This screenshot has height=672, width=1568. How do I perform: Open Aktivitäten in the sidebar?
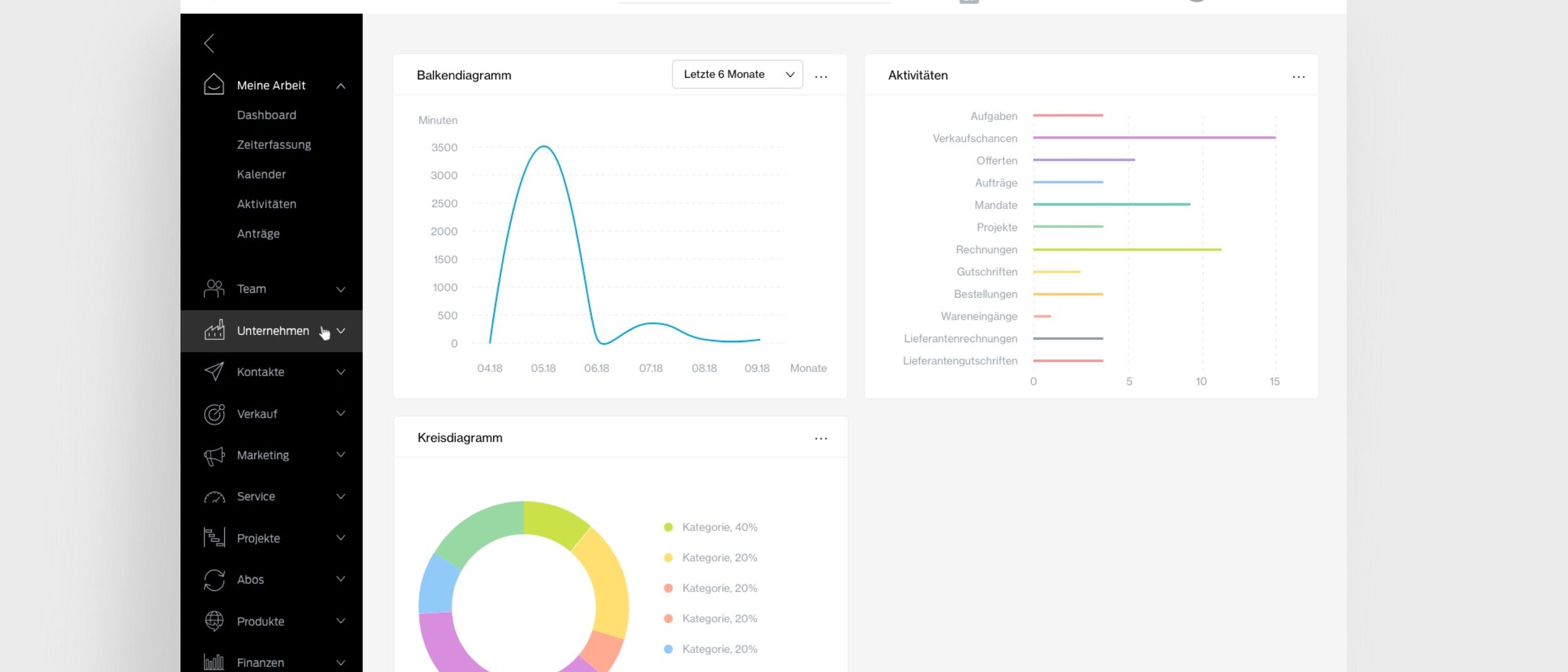point(267,204)
